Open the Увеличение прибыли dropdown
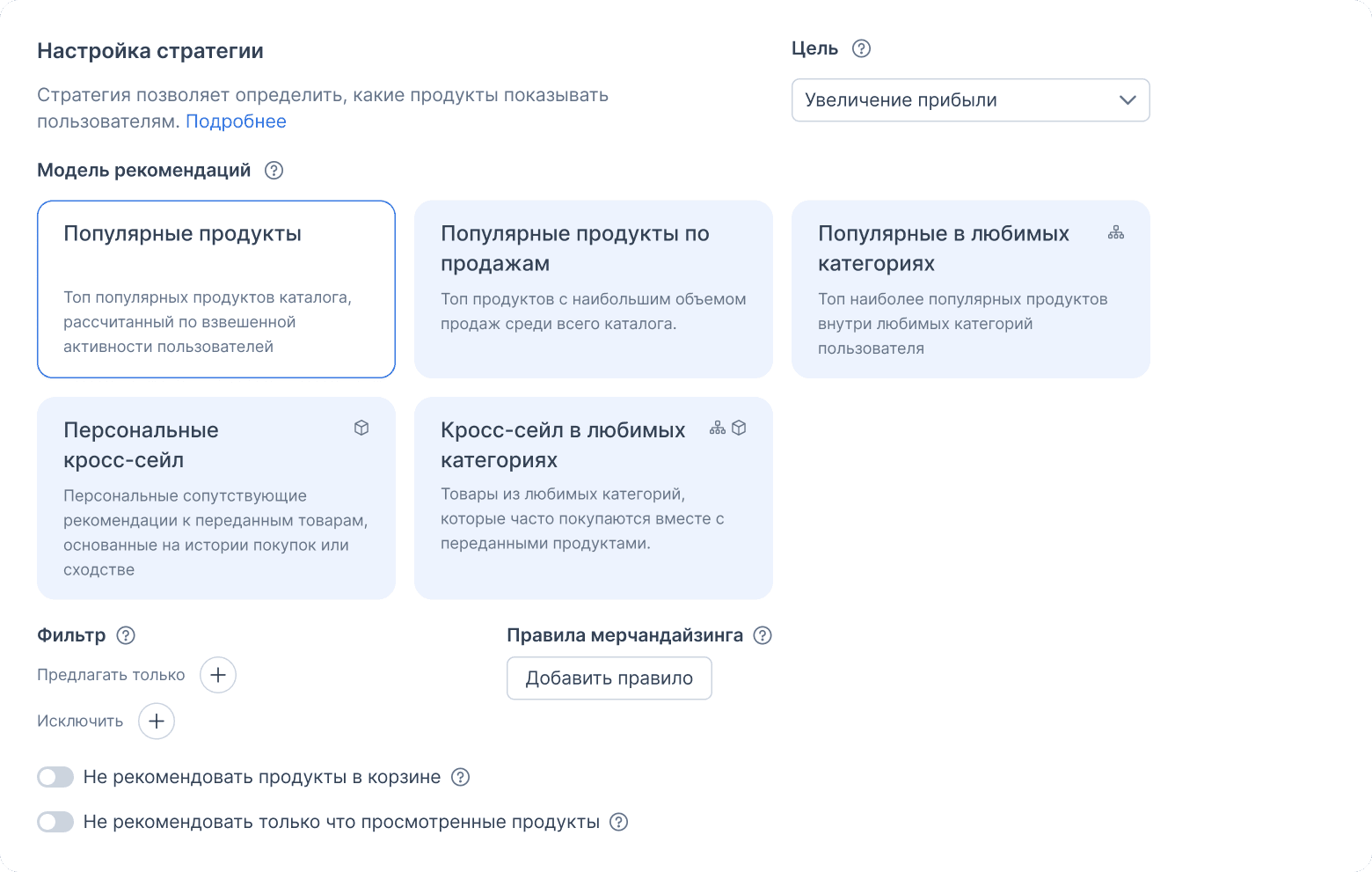The height and width of the screenshot is (872, 1372). point(970,99)
